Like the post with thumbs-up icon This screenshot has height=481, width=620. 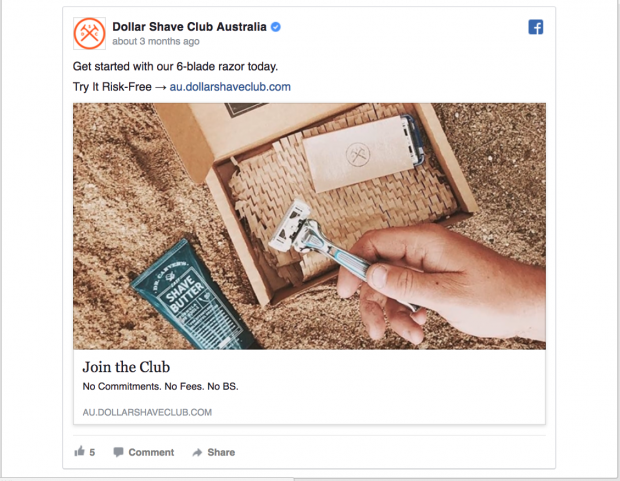(x=79, y=451)
